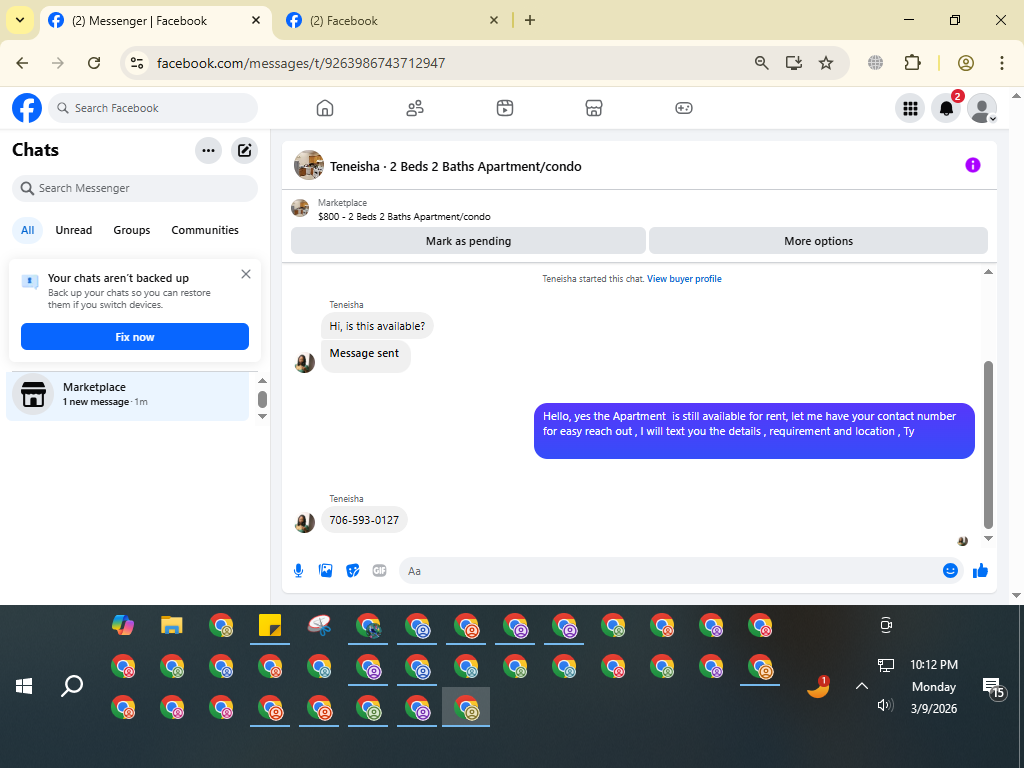Open the volume speaker icon in tray
The height and width of the screenshot is (768, 1024).
click(x=885, y=705)
